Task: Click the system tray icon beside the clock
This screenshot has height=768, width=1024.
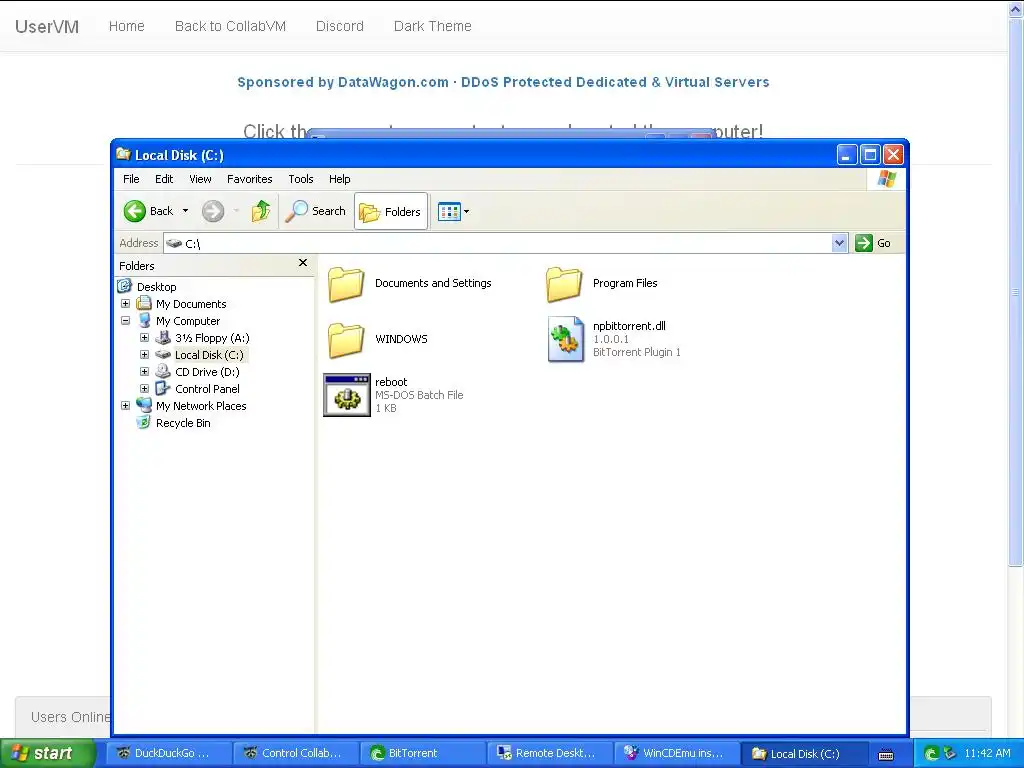Action: [x=950, y=754]
